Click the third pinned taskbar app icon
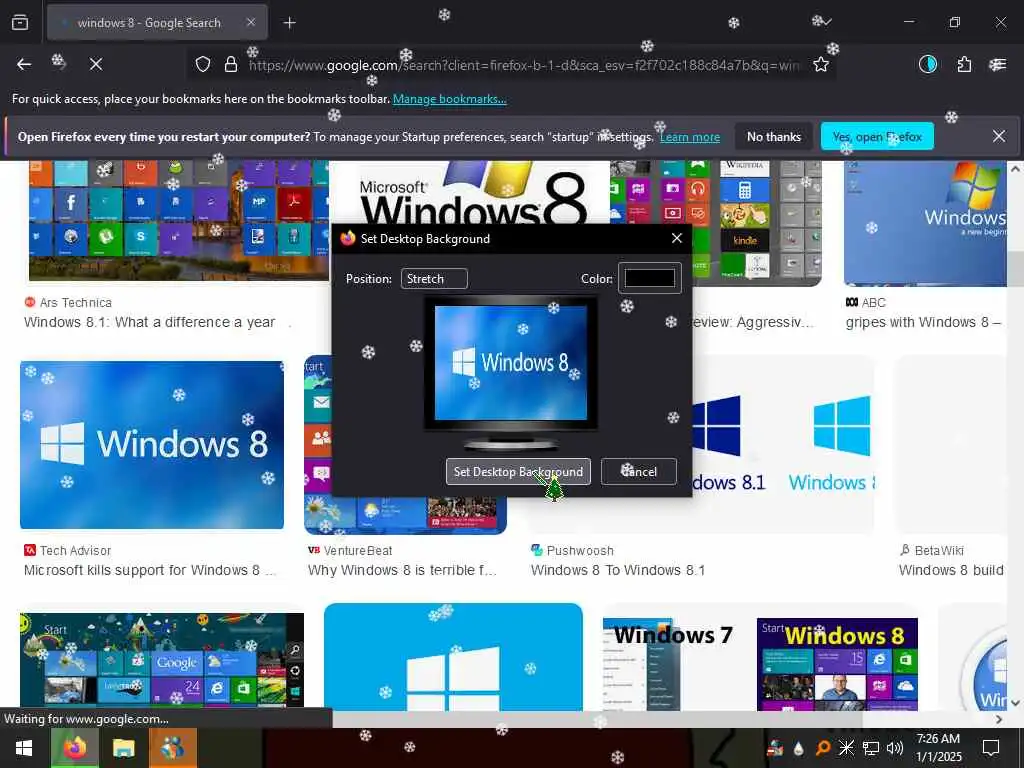 172,748
